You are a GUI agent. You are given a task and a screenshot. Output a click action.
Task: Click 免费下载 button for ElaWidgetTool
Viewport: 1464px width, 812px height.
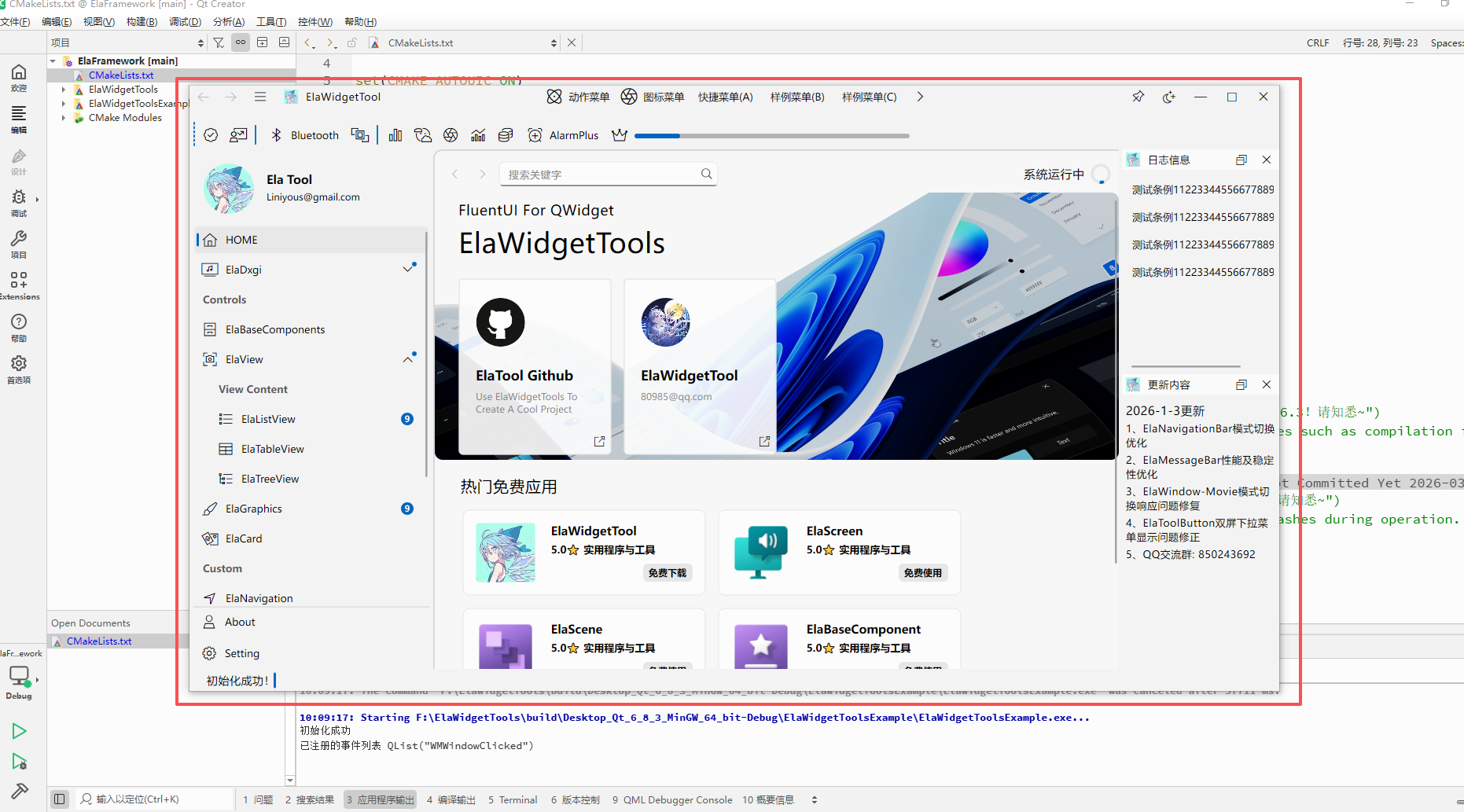[668, 573]
